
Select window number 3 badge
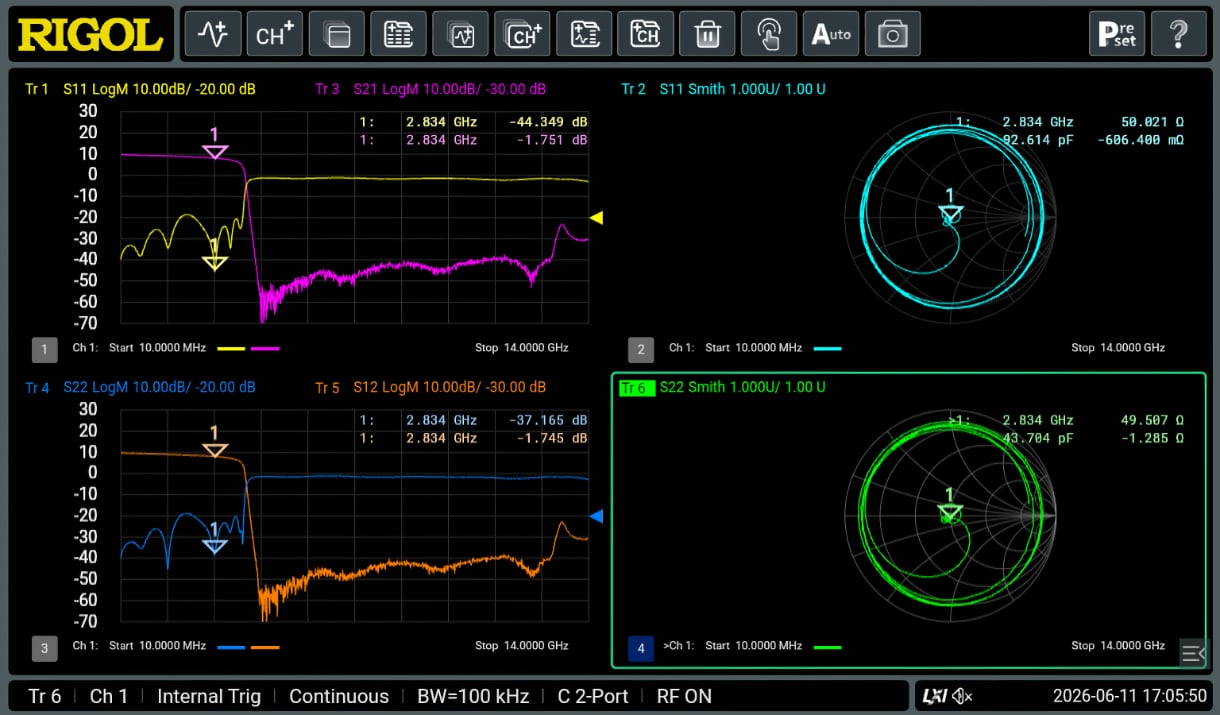click(44, 648)
